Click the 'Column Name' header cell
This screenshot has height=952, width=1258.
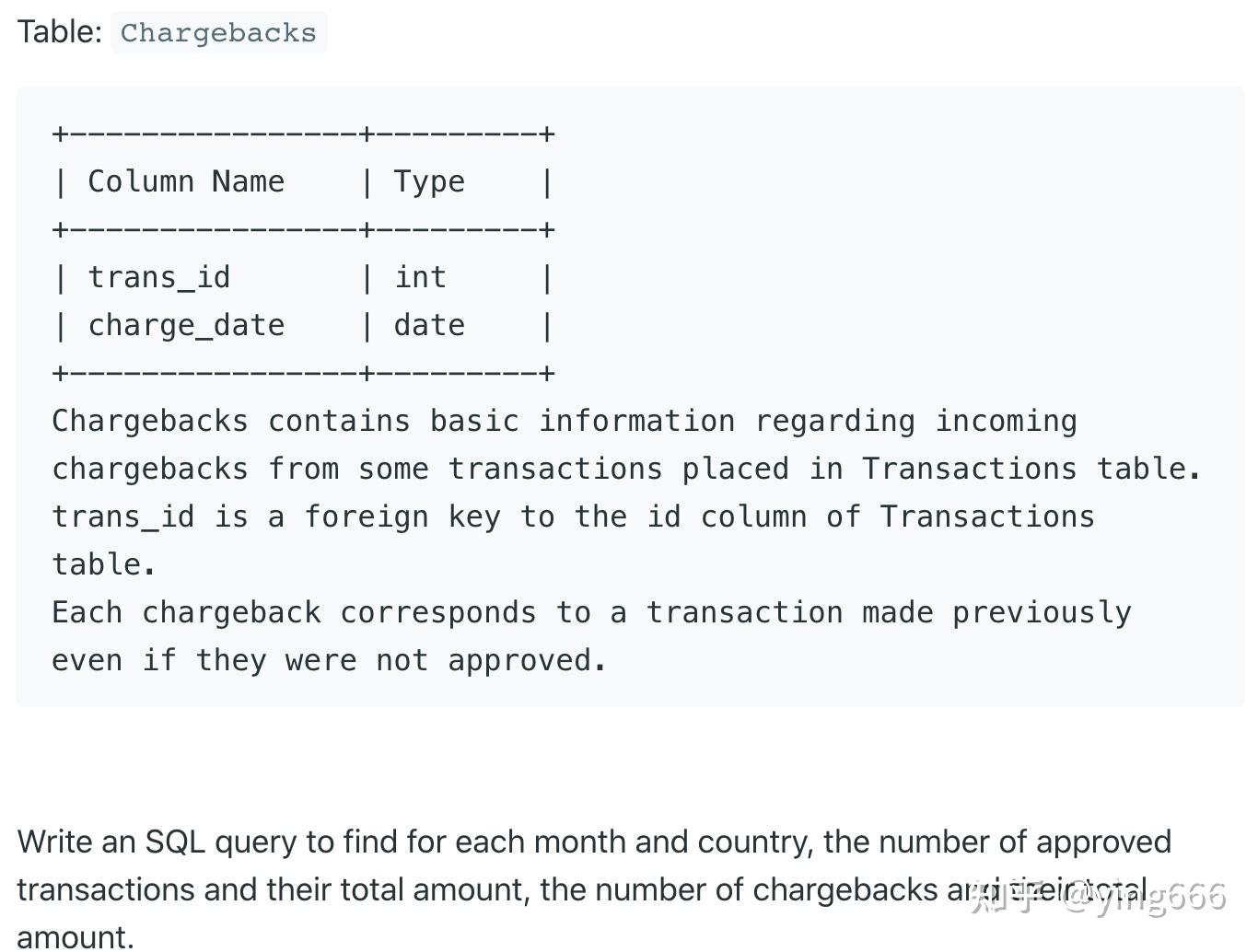[x=186, y=181]
